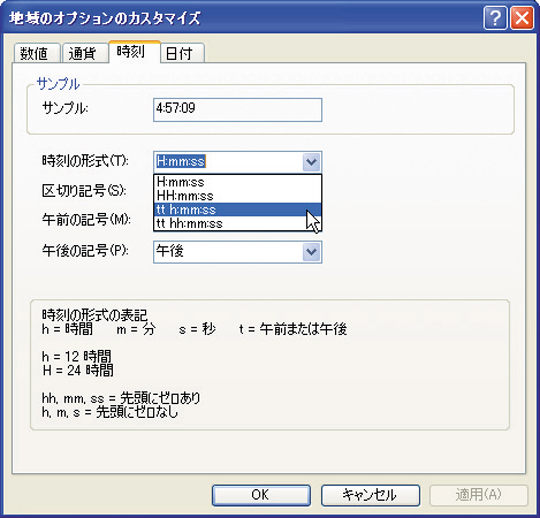
Task: Click the 時刻の形式 text field showing H:mm:ss
Action: pyautogui.click(x=228, y=162)
